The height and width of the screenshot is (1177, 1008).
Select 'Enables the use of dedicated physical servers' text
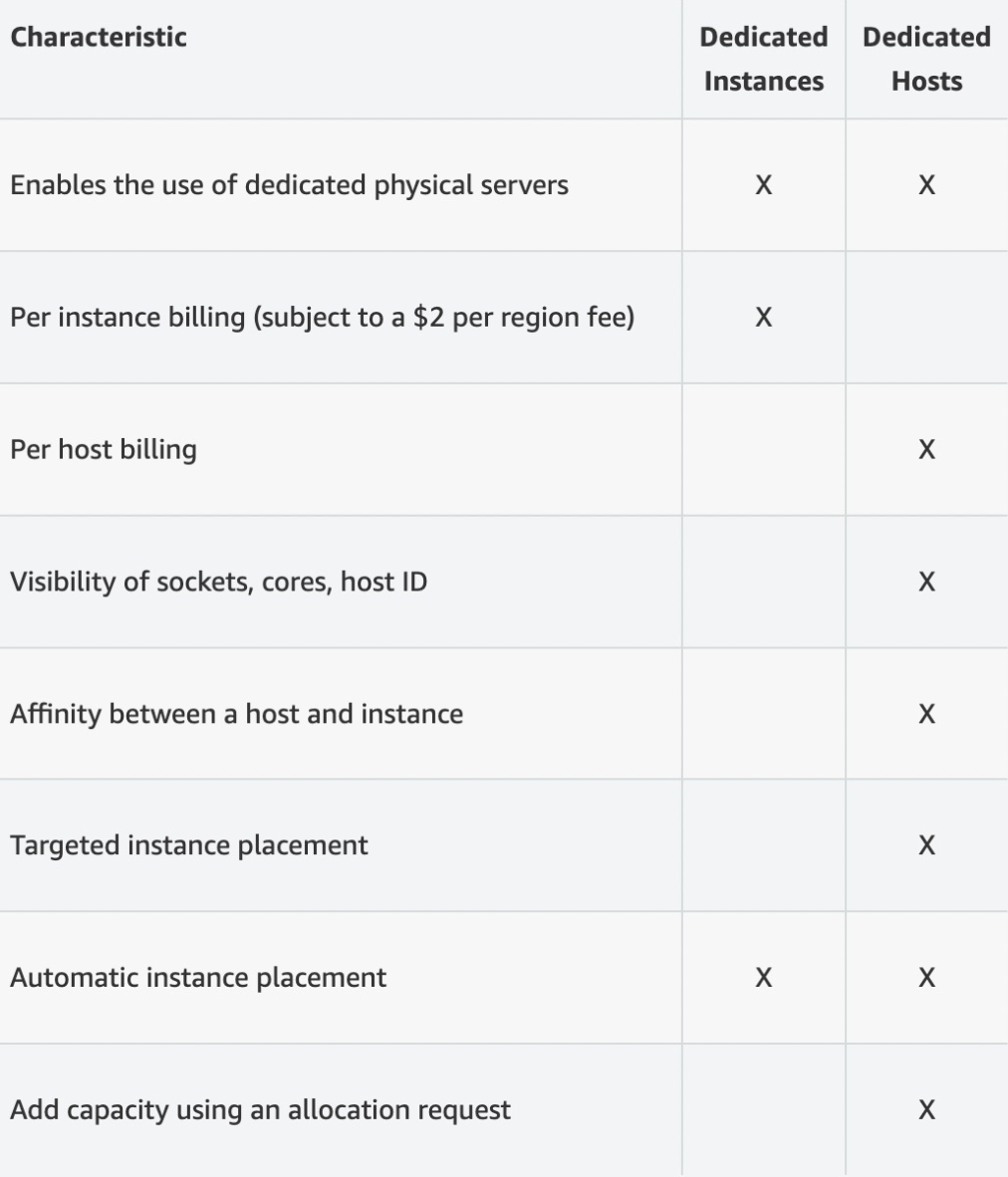tap(289, 185)
